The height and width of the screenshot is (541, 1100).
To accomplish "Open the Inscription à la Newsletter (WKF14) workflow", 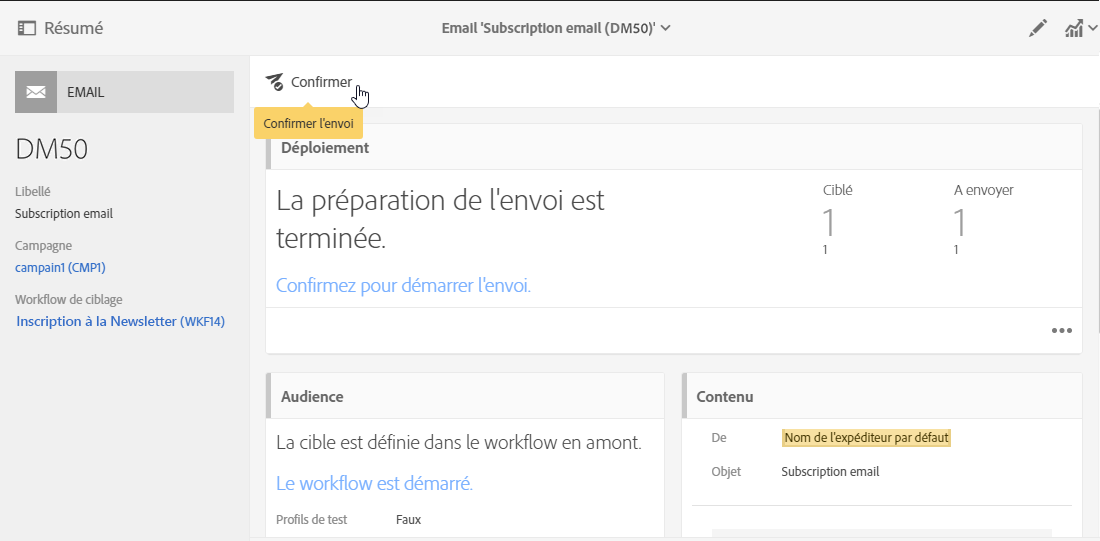I will 120,321.
